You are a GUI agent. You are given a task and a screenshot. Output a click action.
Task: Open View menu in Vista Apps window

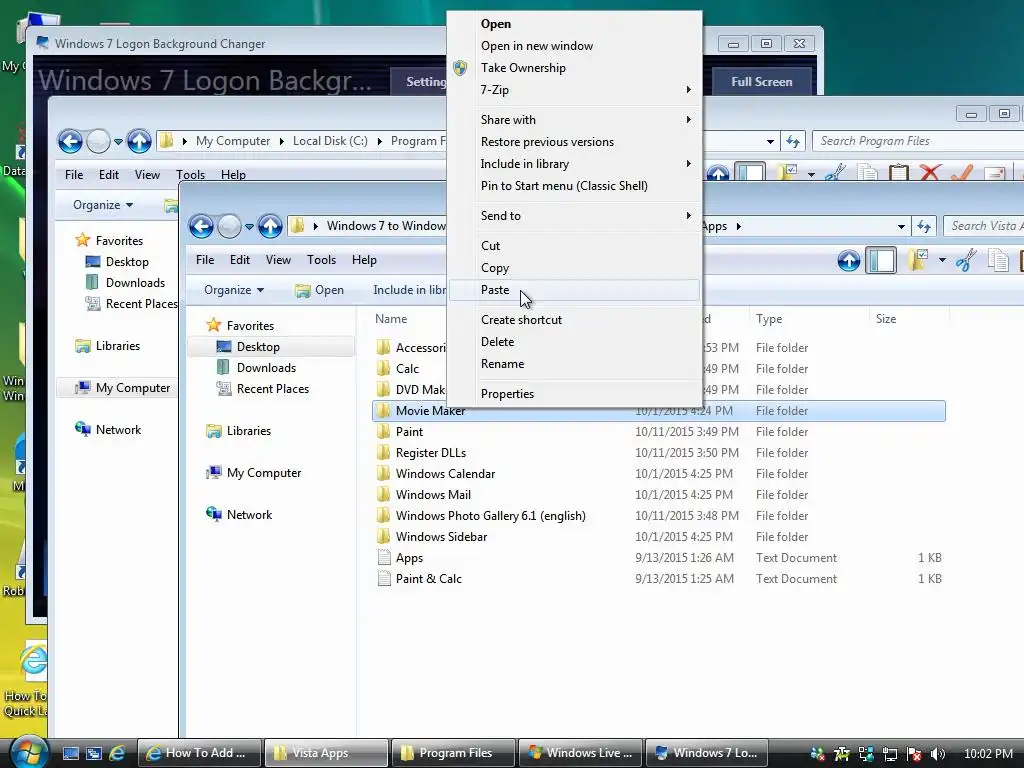coord(278,260)
